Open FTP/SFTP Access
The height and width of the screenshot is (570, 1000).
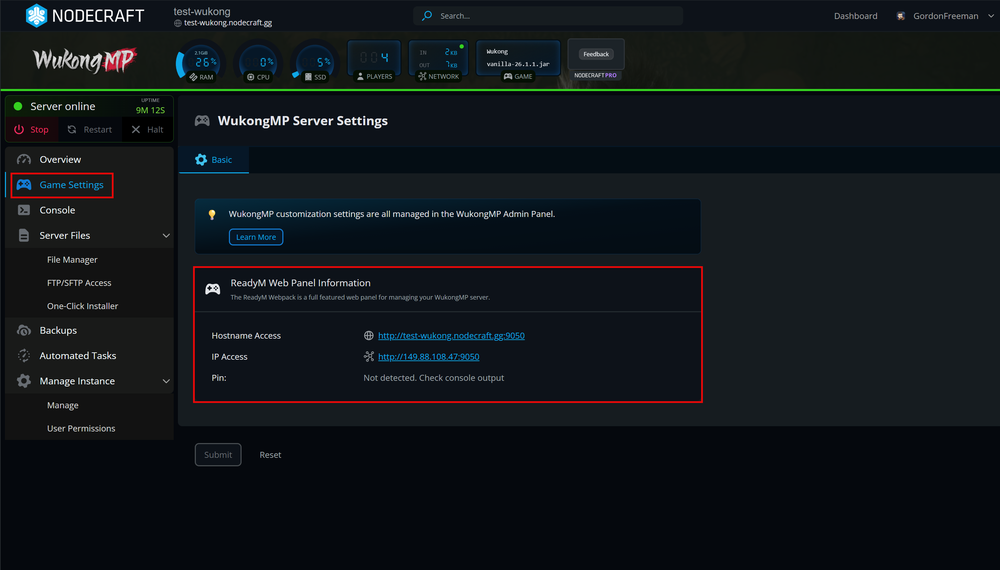79,282
